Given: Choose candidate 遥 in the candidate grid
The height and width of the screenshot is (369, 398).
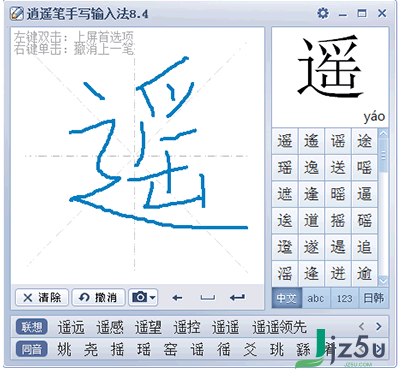Looking at the screenshot, I should (x=285, y=141).
